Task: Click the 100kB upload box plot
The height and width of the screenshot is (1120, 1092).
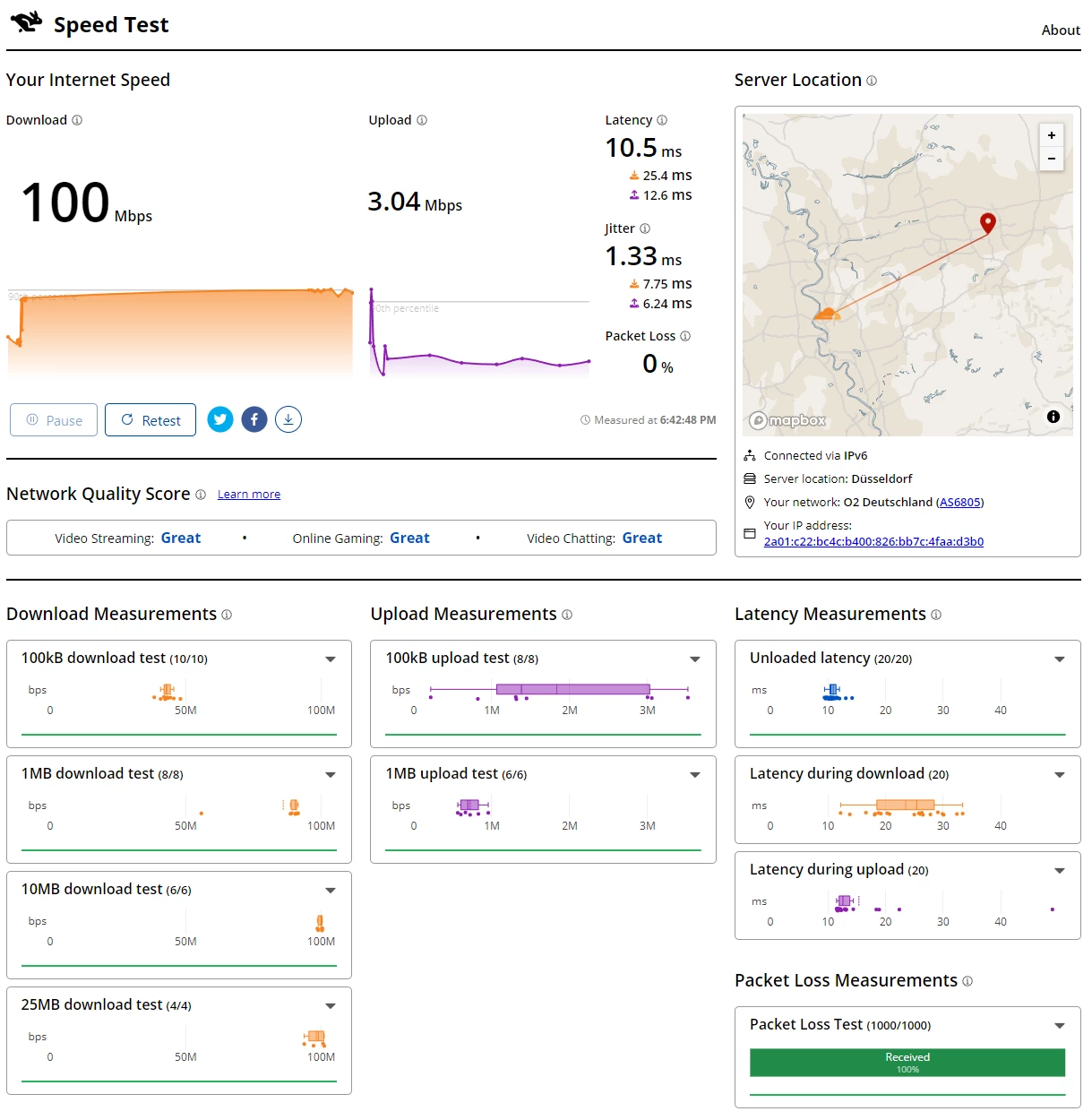Action: coord(559,690)
